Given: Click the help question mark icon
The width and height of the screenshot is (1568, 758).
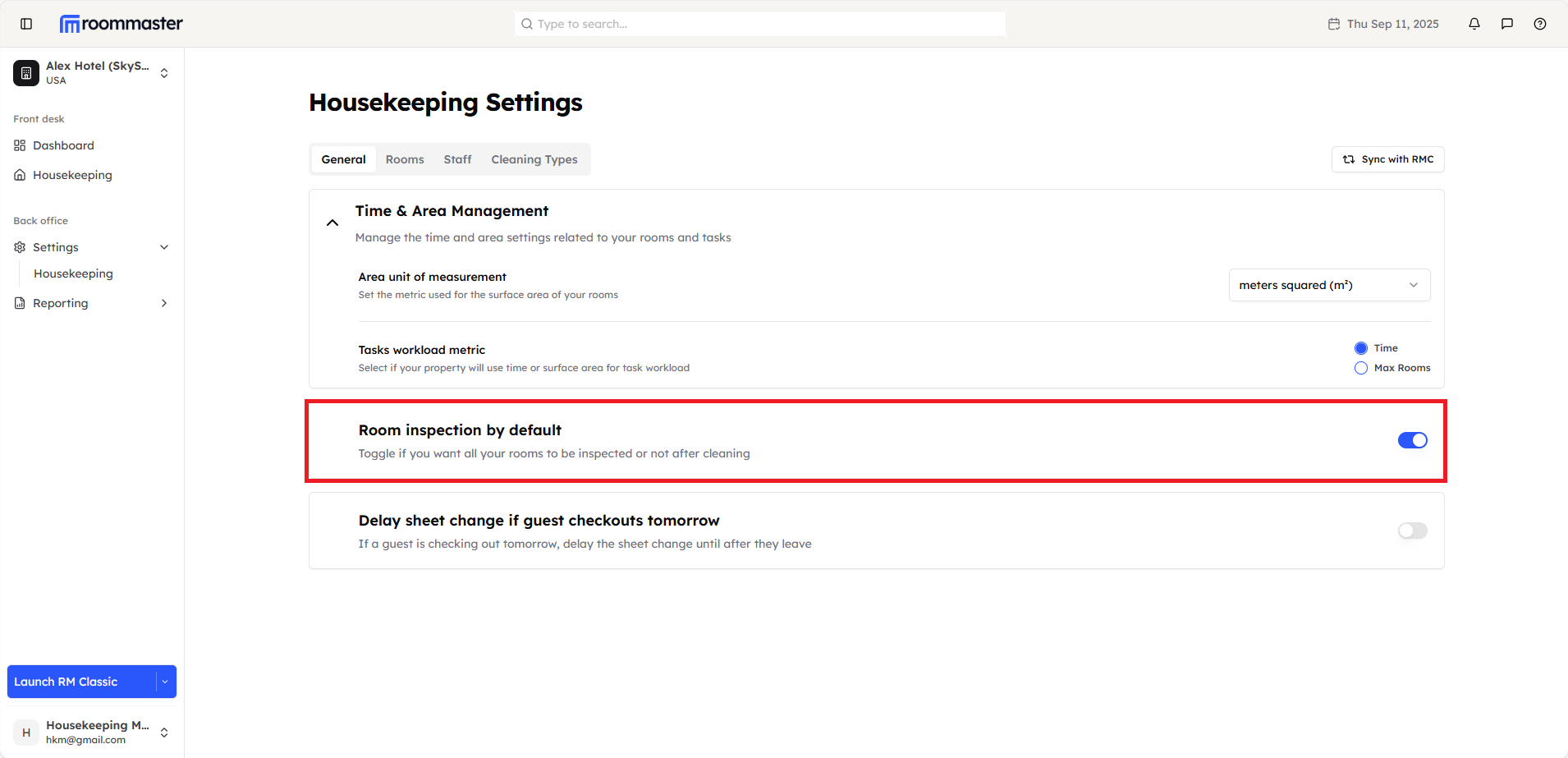Looking at the screenshot, I should tap(1540, 24).
